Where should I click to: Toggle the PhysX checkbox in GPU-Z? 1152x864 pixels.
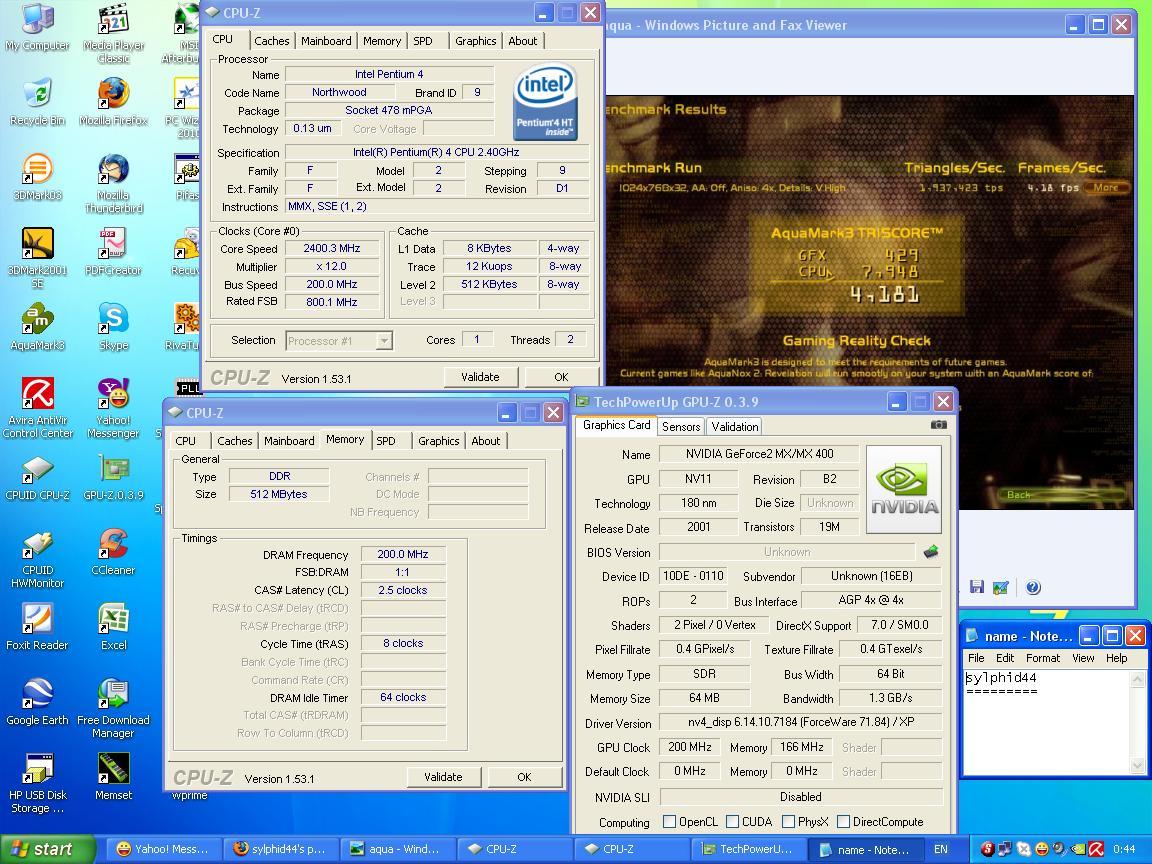point(788,821)
